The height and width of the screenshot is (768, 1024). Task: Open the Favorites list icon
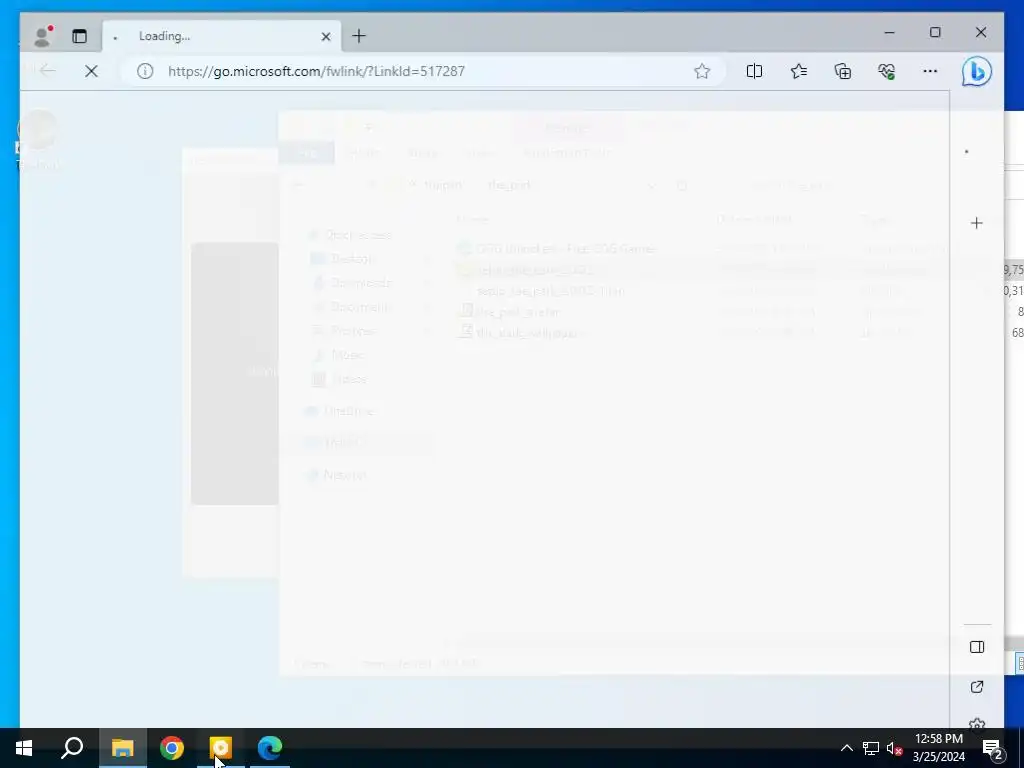tap(799, 71)
